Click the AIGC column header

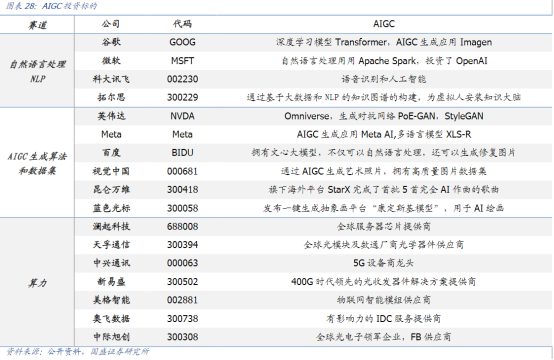[384, 24]
